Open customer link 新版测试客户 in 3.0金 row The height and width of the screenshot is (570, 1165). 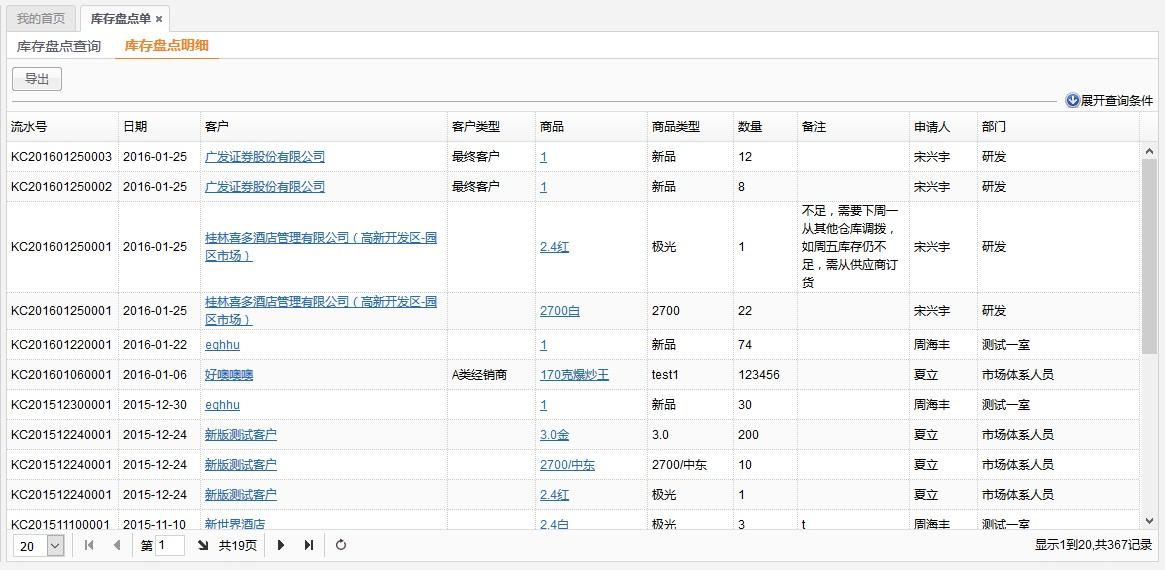[240, 435]
